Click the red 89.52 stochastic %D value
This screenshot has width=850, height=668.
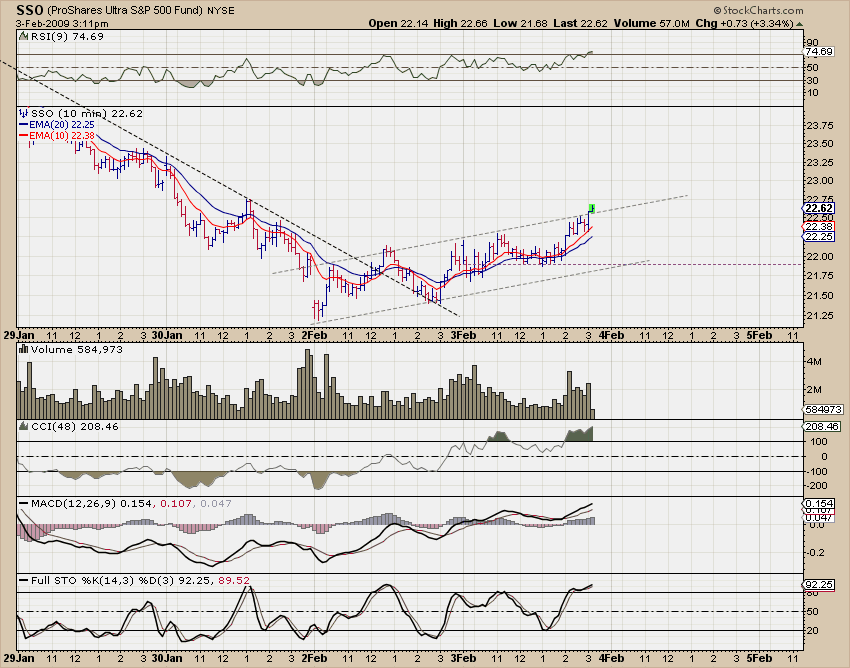[234, 580]
